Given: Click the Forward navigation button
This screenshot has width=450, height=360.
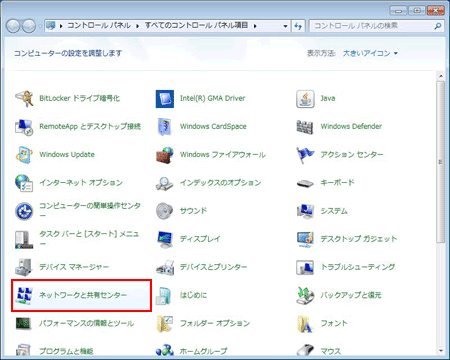Looking at the screenshot, I should tap(29, 26).
